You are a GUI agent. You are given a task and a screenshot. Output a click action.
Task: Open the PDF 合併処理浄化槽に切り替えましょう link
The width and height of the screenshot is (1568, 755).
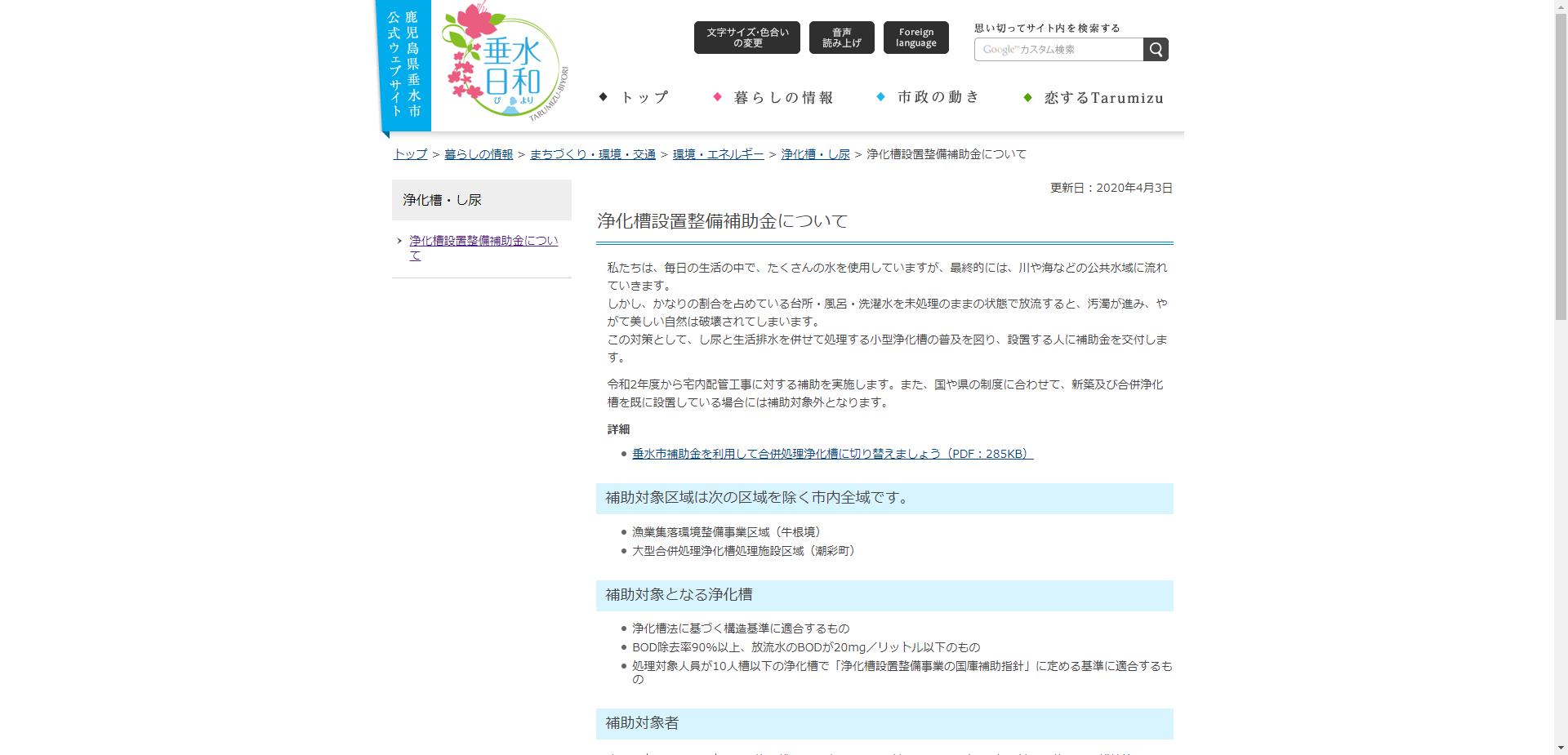tap(829, 455)
